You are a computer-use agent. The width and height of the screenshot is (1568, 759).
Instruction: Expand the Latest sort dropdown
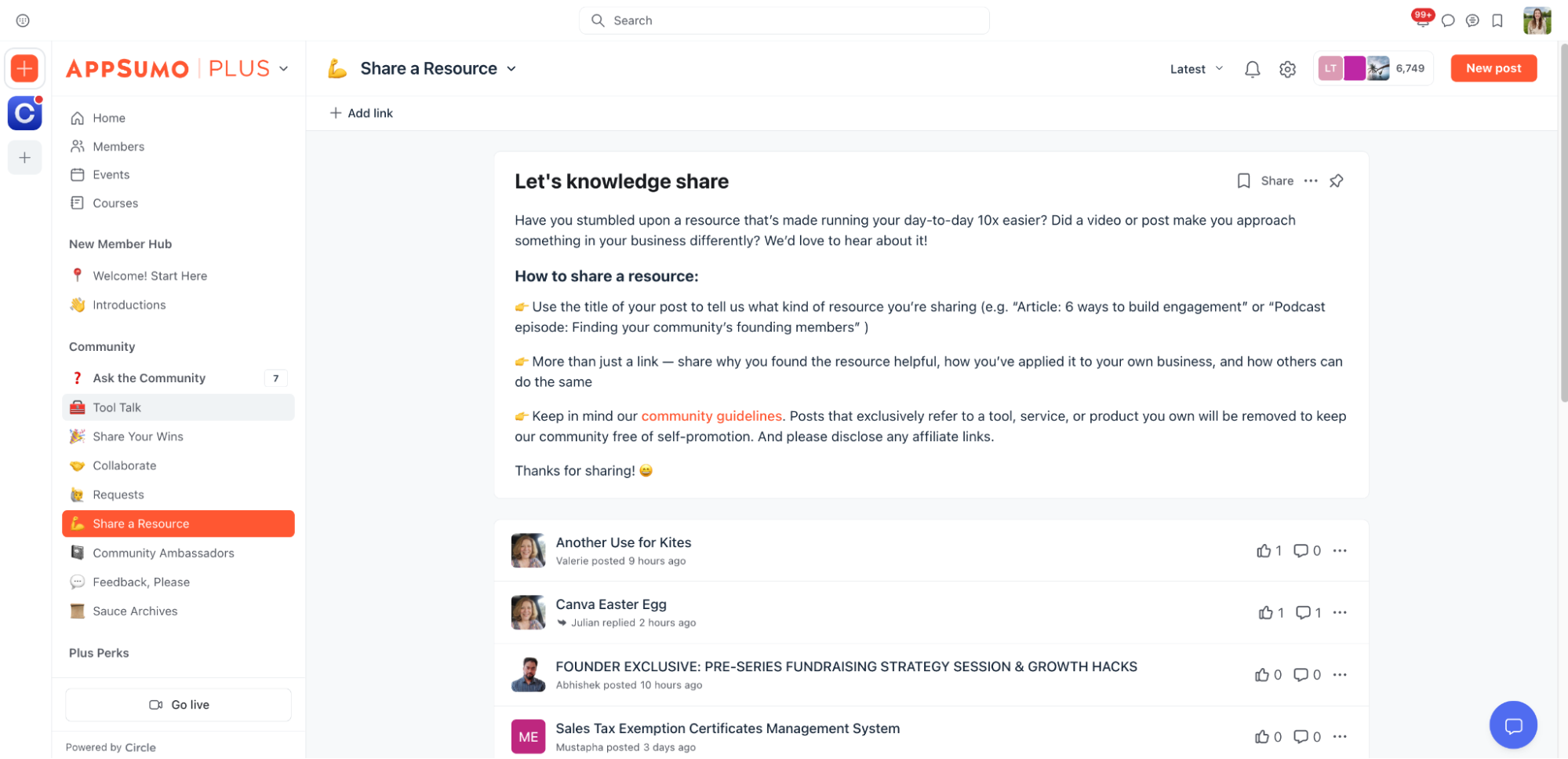coord(1196,69)
